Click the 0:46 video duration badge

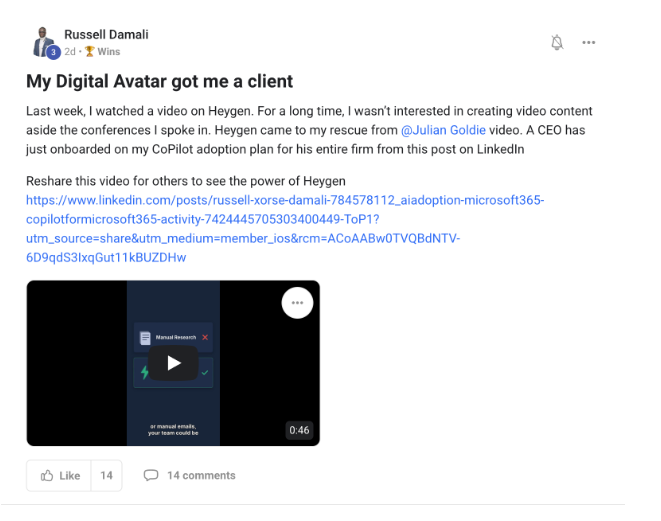click(x=299, y=430)
